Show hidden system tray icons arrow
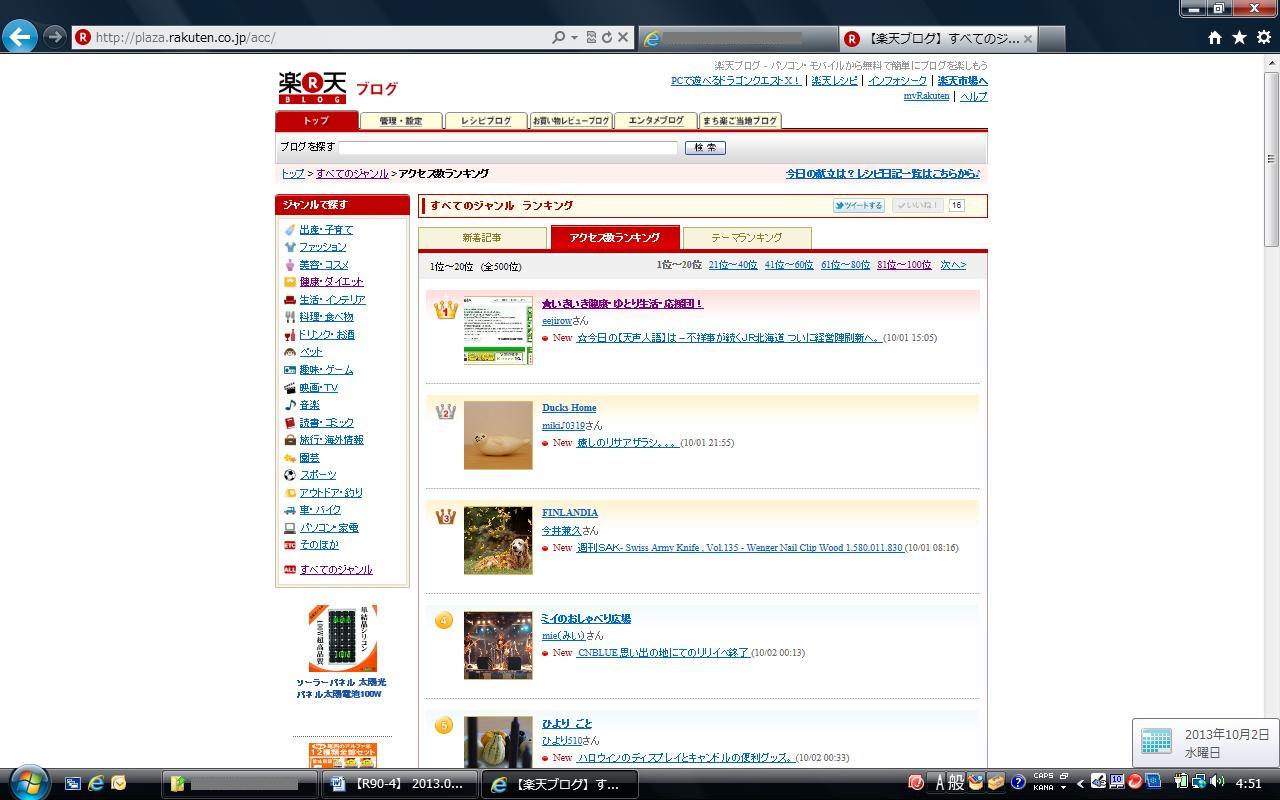The image size is (1280, 800). 1080,783
